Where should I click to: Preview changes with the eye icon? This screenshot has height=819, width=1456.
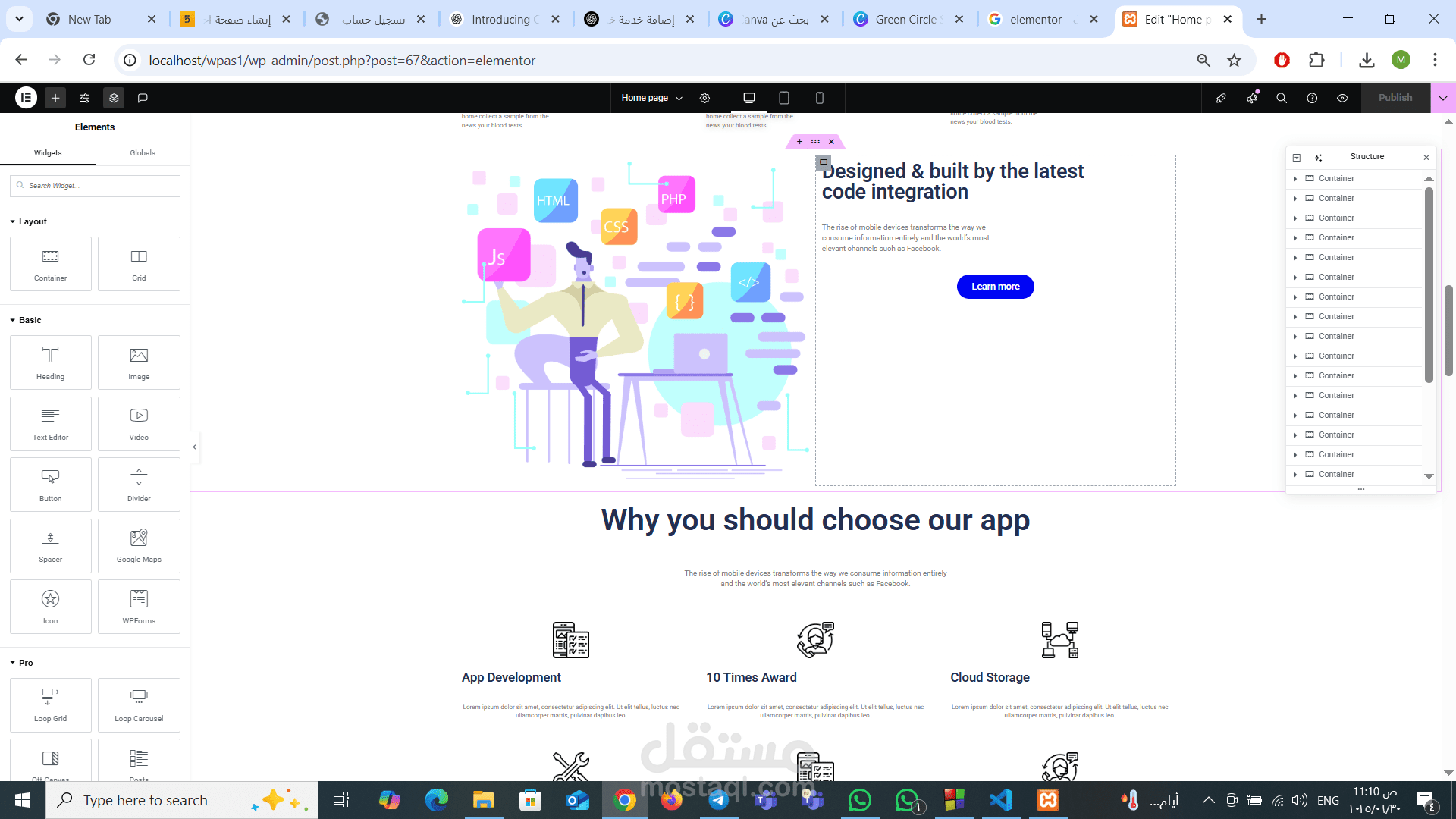click(x=1342, y=98)
